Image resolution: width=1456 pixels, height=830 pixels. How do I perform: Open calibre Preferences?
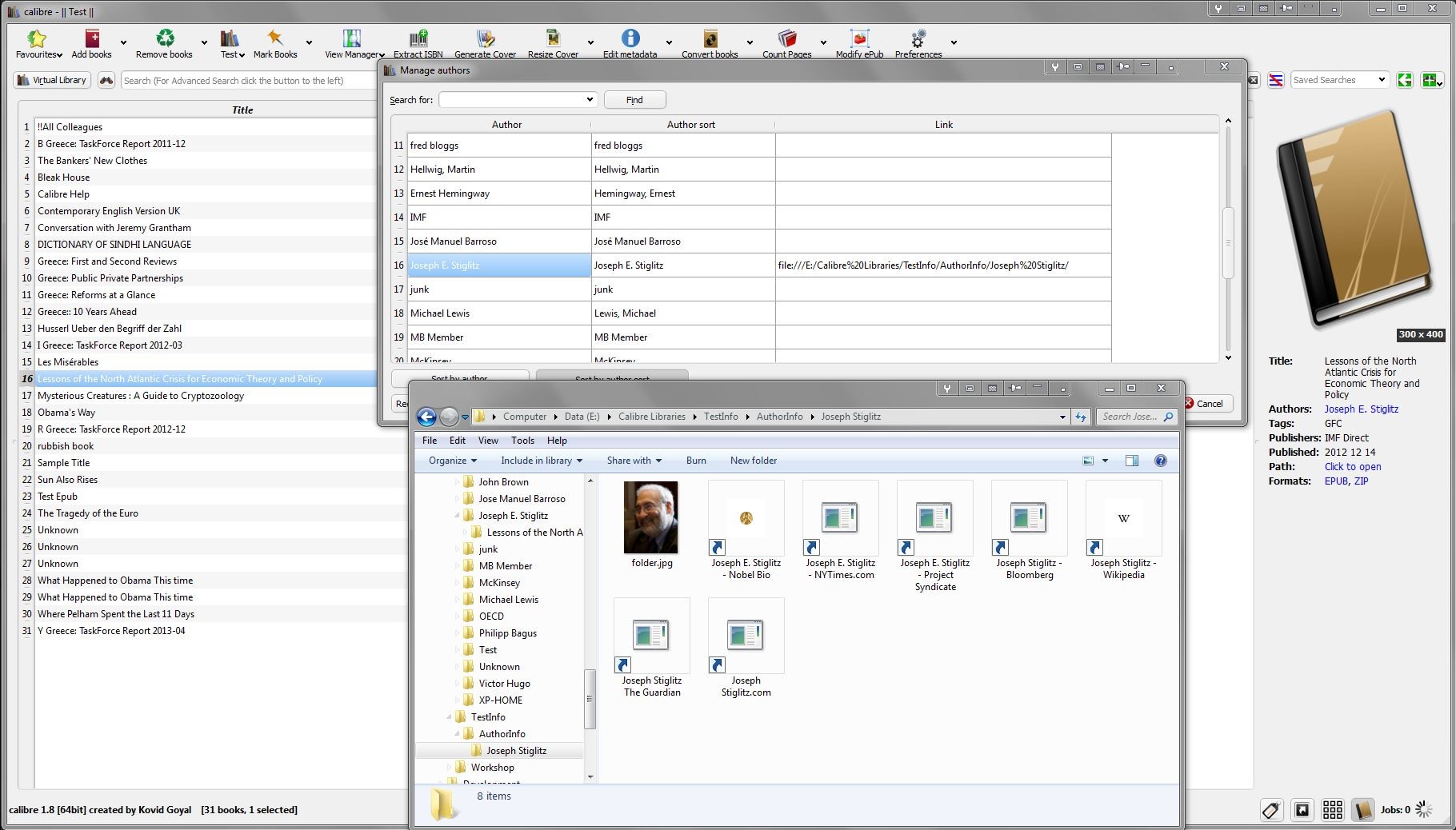click(918, 39)
